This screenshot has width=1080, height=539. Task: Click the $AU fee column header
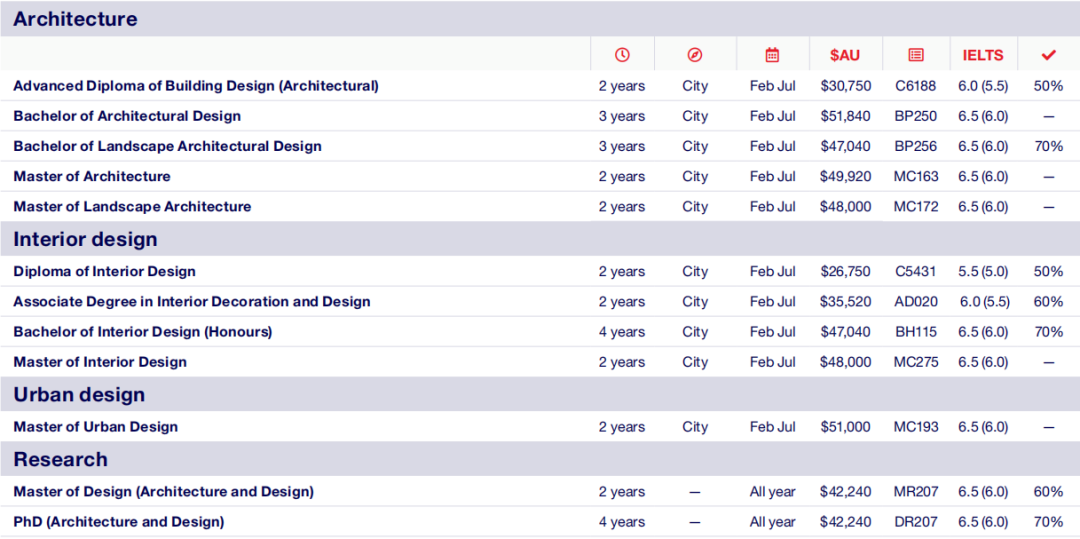coord(845,56)
